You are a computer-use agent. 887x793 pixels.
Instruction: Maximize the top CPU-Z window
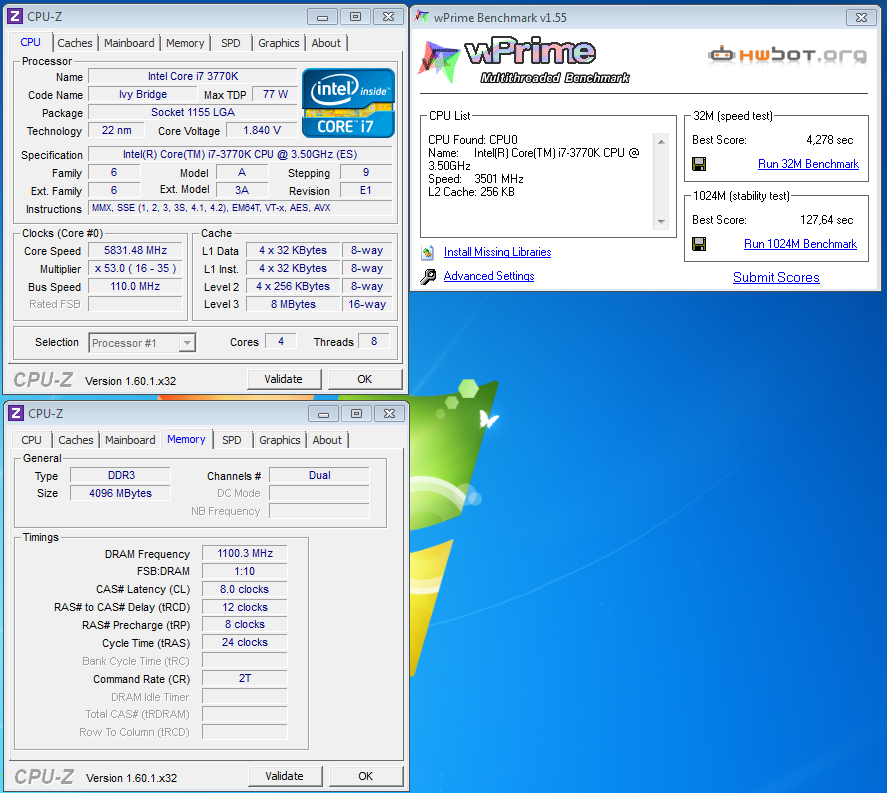point(355,17)
